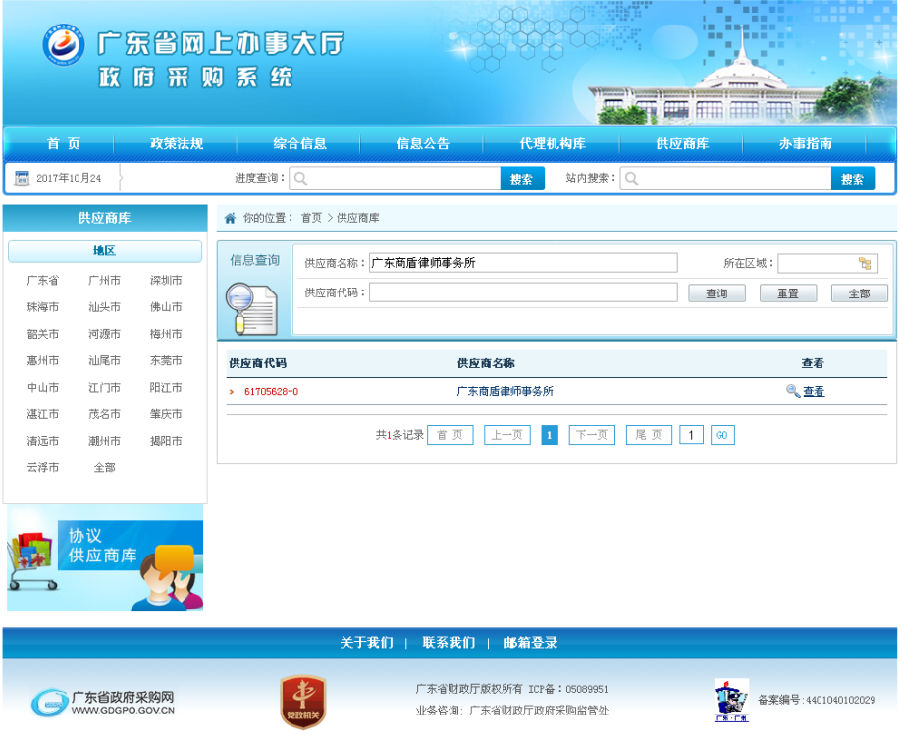Viewport: 900px width, 744px height.
Task: Click 尾页 pagination button
Action: coord(649,435)
